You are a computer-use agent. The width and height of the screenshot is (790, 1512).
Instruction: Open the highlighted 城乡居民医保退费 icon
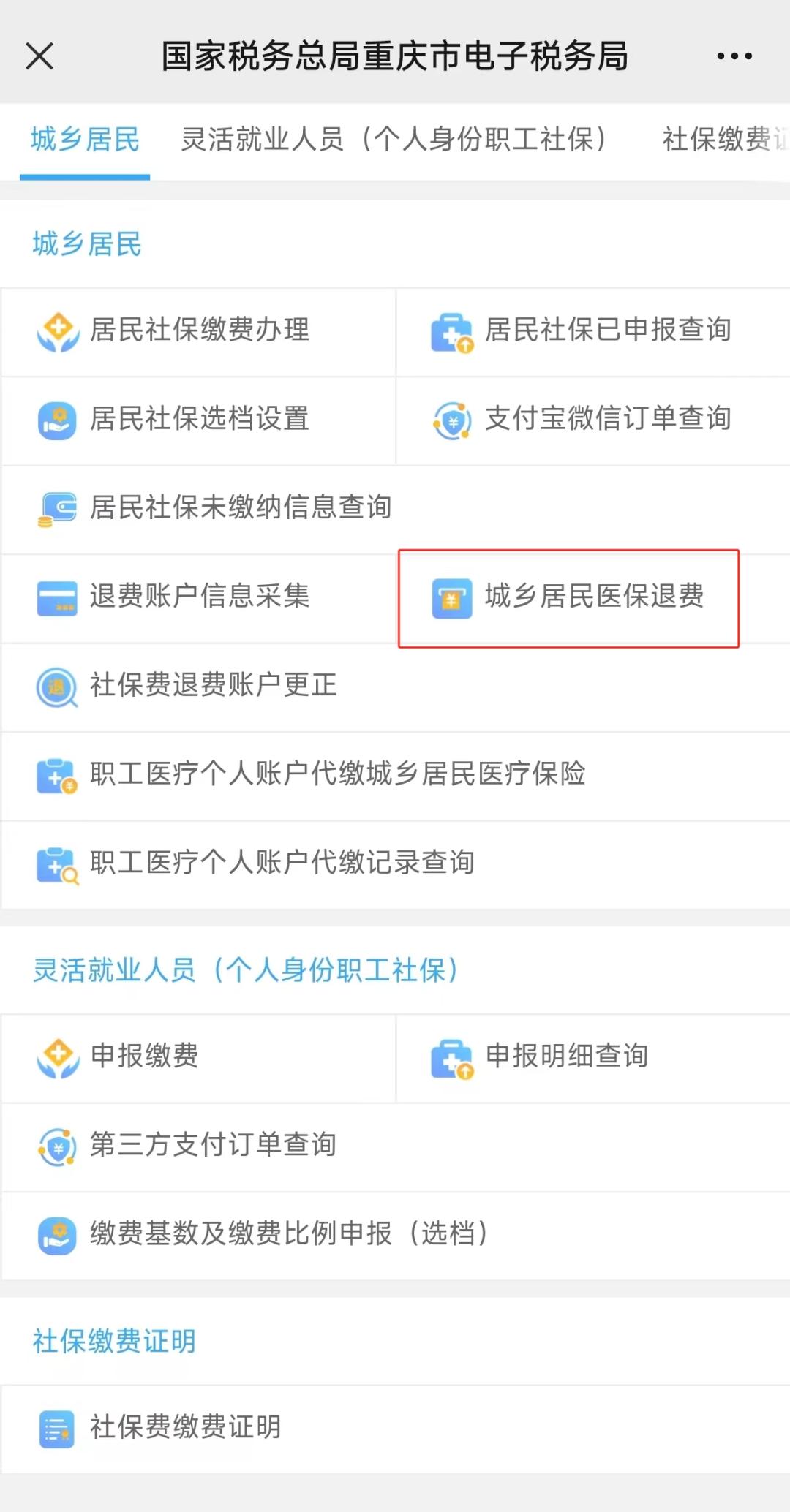(452, 598)
